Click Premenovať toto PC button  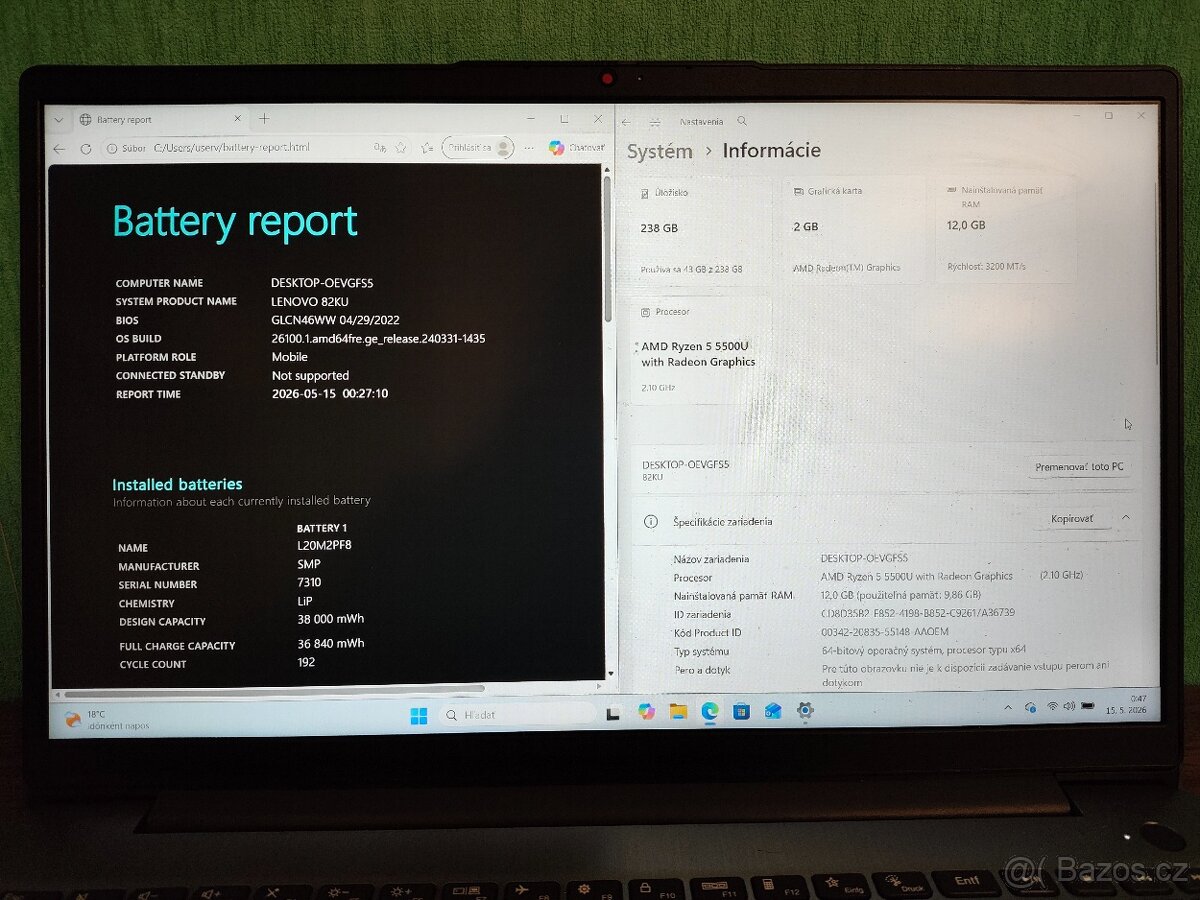(1079, 467)
